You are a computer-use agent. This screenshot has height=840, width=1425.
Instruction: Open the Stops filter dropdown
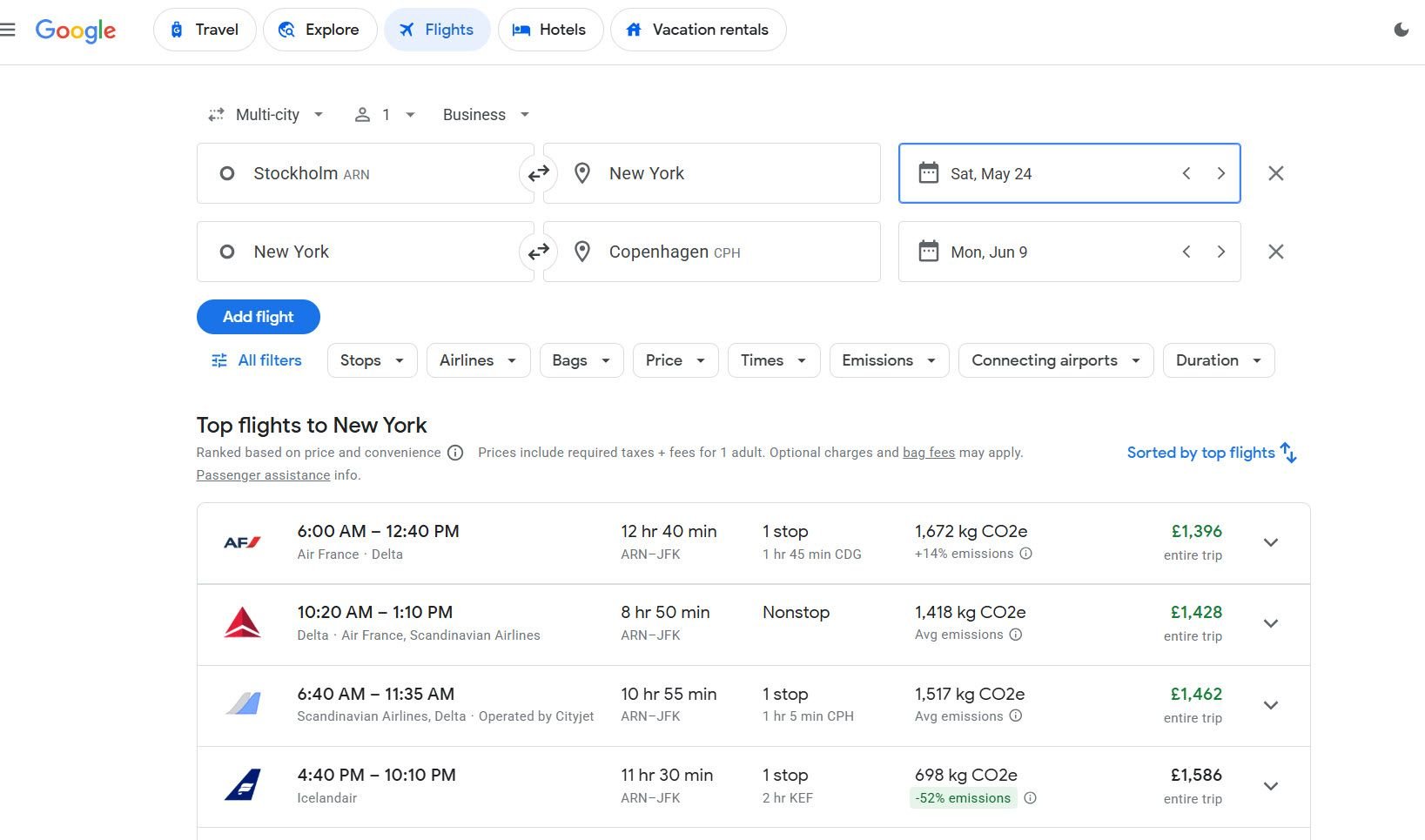click(372, 360)
